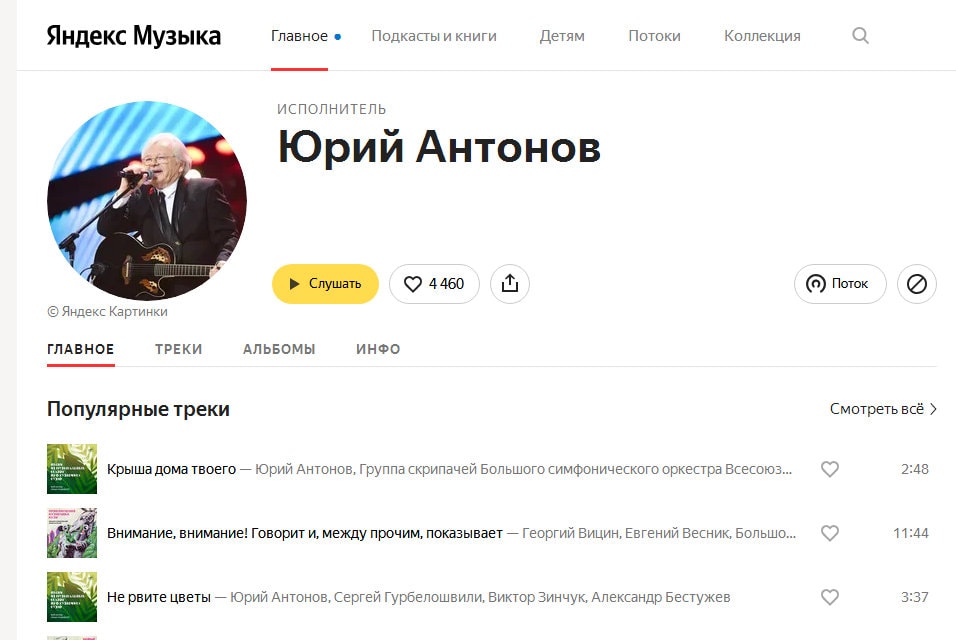
Task: Open the Детям menu section
Action: [x=562, y=36]
